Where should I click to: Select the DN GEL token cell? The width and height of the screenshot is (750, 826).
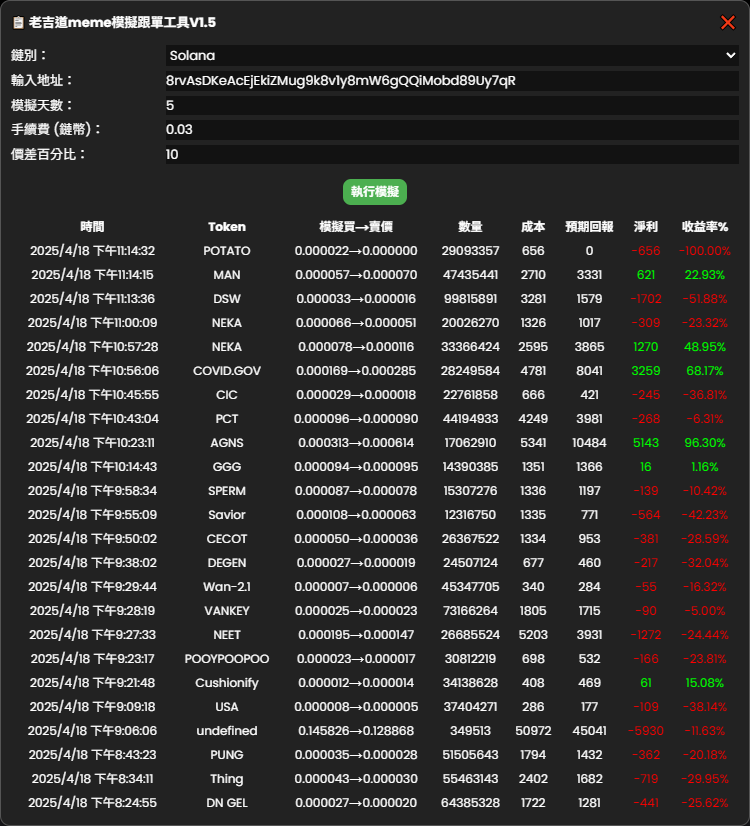point(227,803)
